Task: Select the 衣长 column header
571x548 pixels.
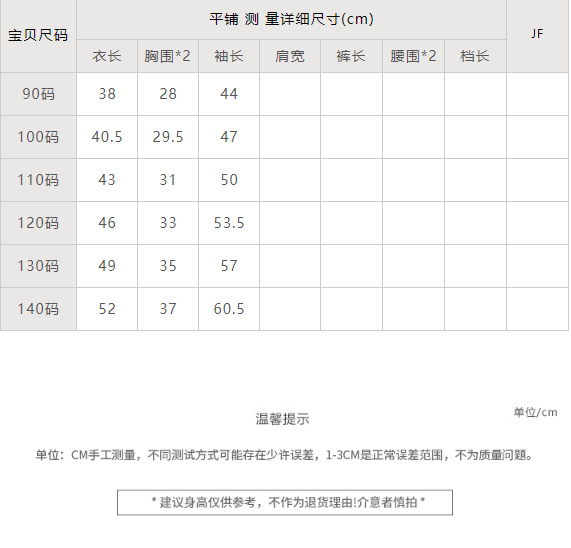Action: (107, 56)
